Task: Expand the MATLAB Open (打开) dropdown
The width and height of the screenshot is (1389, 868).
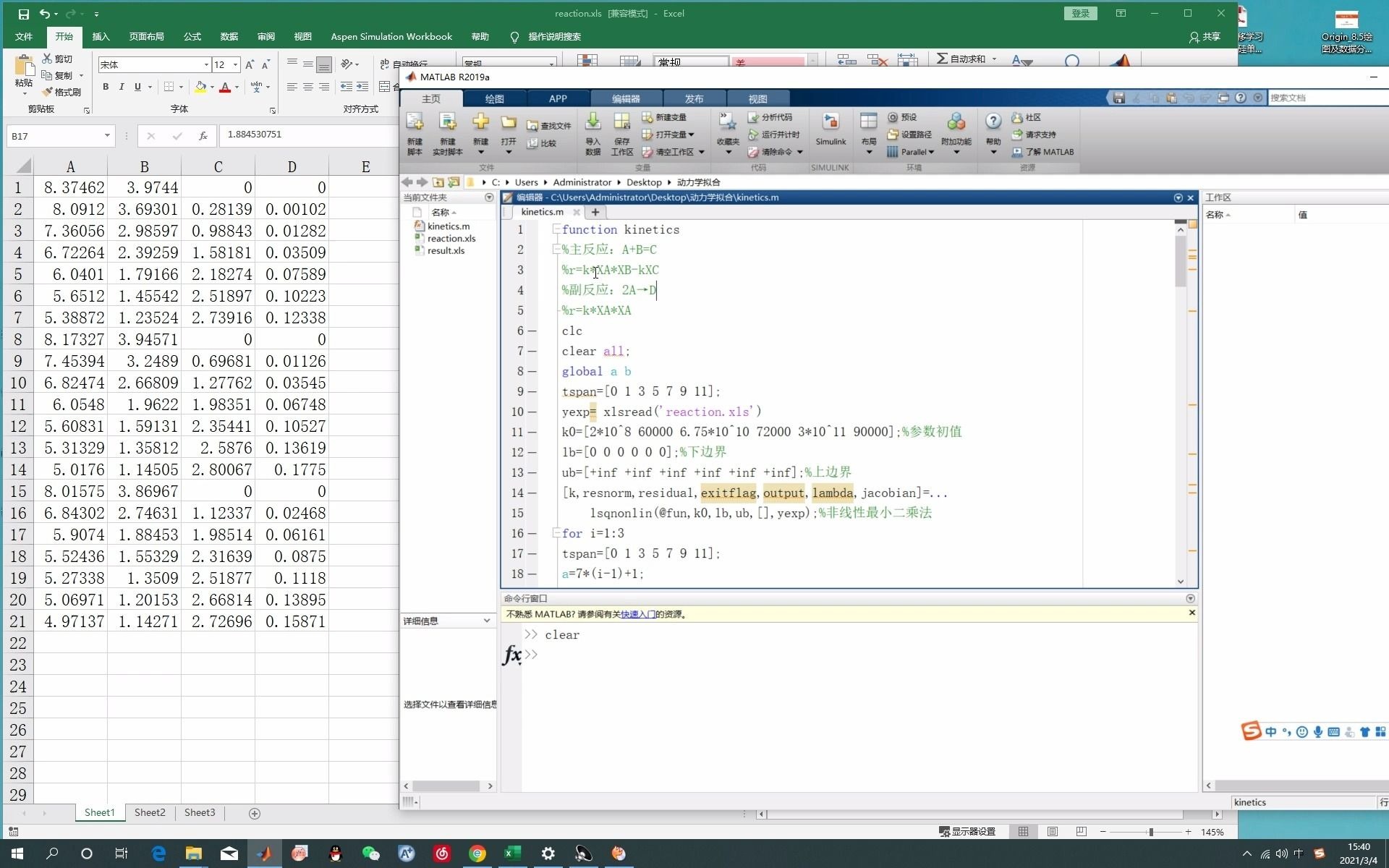Action: (509, 152)
